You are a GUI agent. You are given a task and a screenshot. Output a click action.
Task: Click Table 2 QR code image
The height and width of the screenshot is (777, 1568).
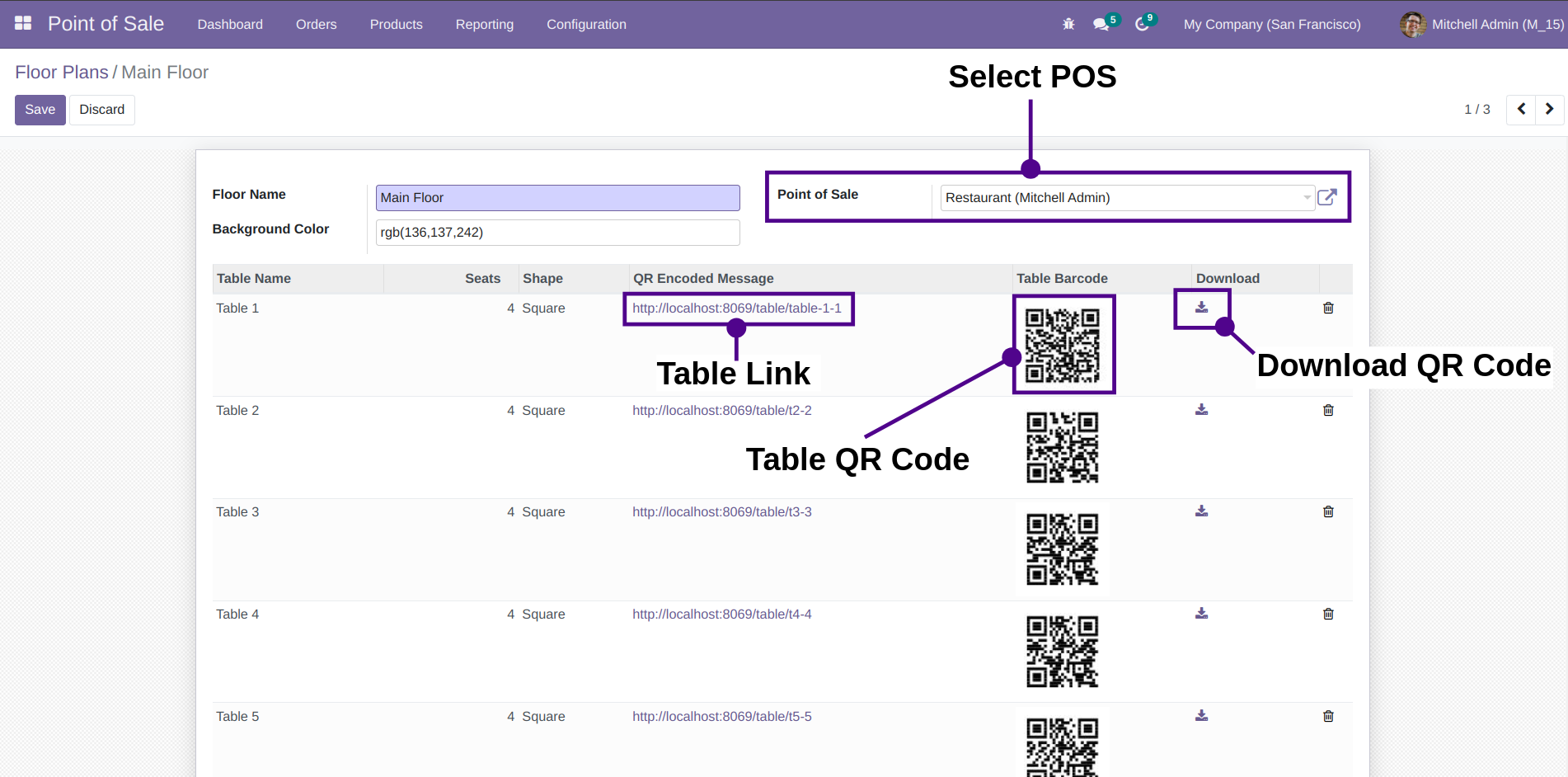pos(1063,447)
